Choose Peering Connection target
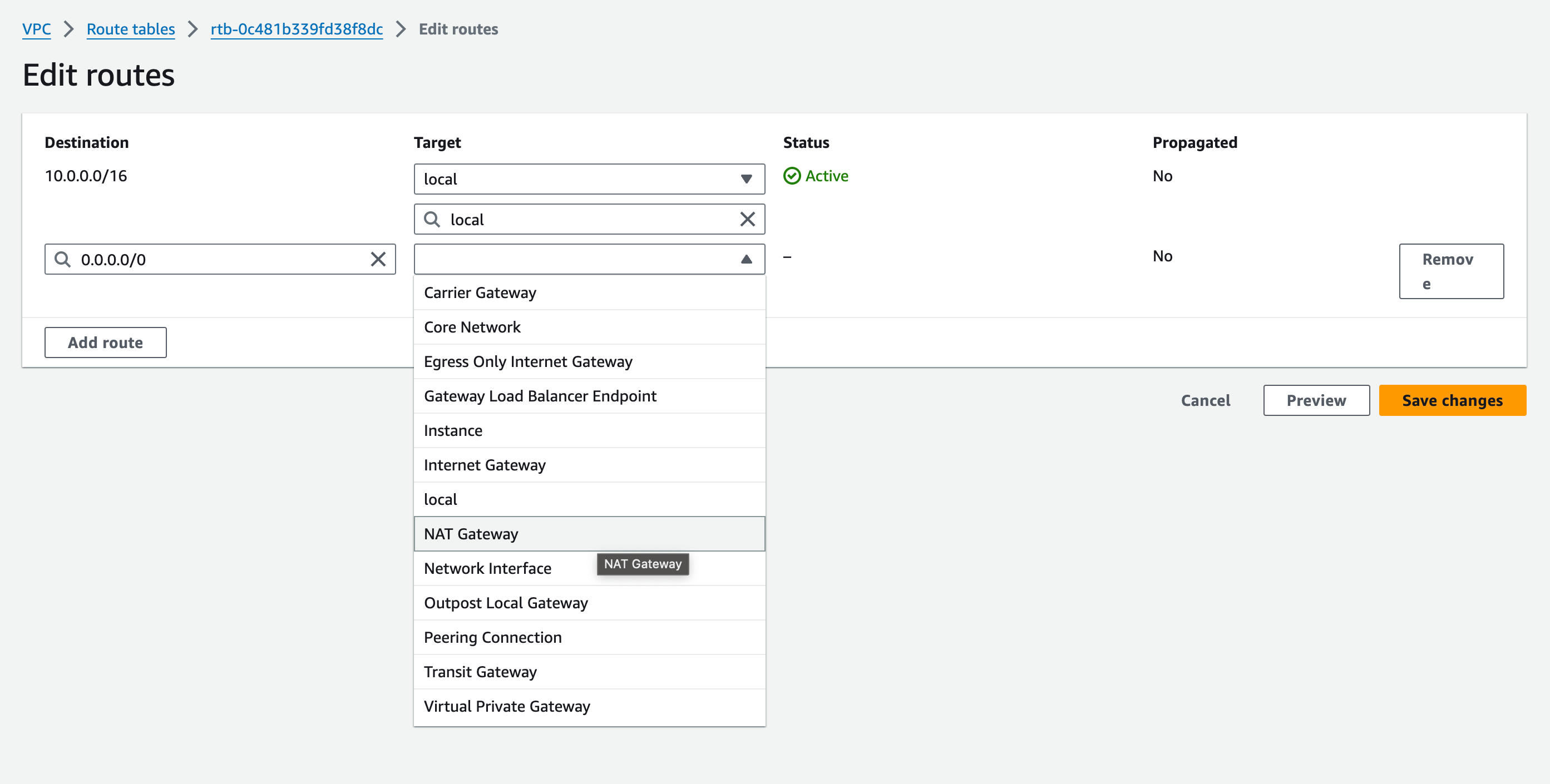The height and width of the screenshot is (784, 1550). [x=589, y=637]
